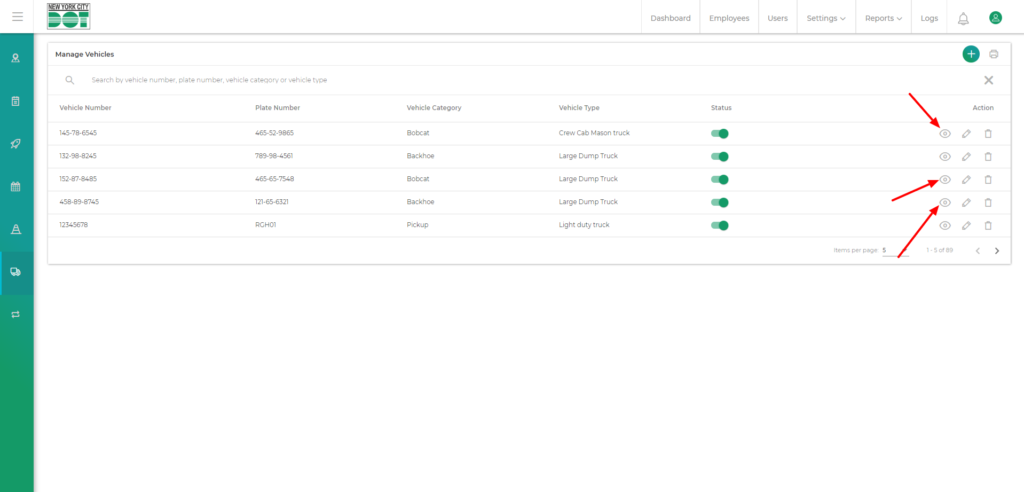Image resolution: width=1024 pixels, height=492 pixels.
Task: Expand the Reports dropdown menu
Action: point(883,18)
